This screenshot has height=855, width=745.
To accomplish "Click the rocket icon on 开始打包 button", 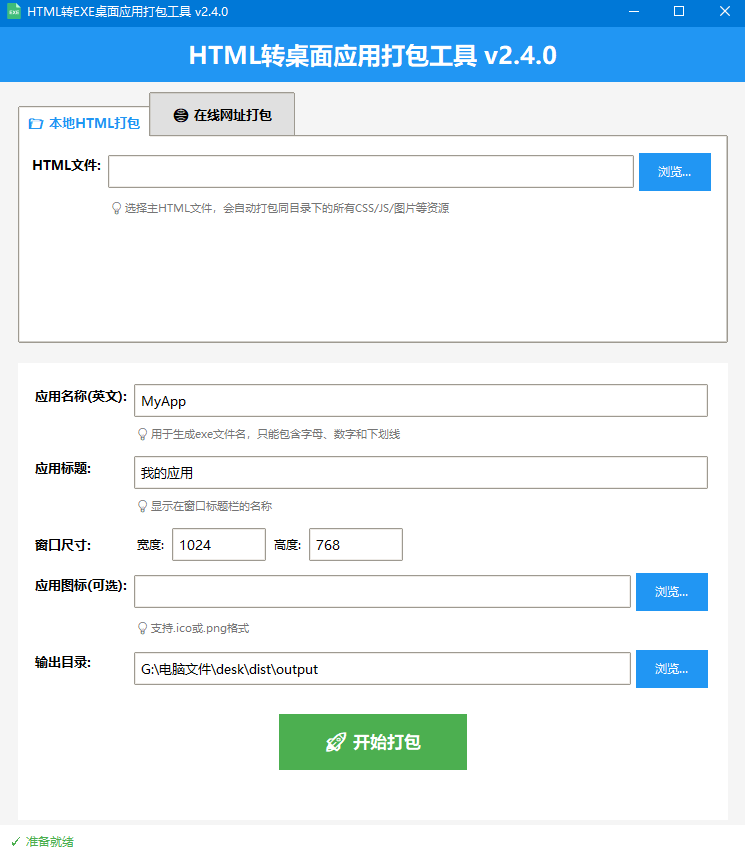I will [336, 742].
